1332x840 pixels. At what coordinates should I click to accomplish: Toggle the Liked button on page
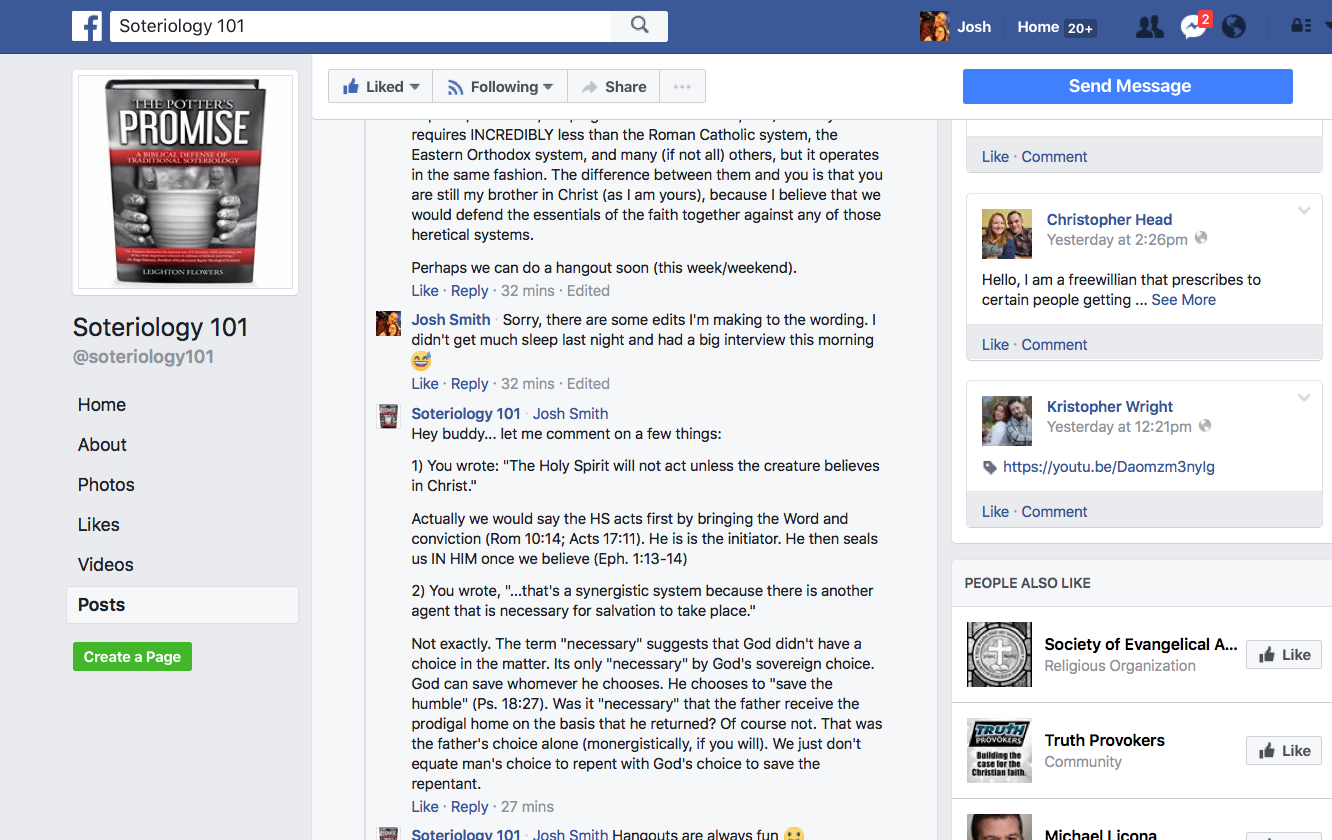[381, 87]
